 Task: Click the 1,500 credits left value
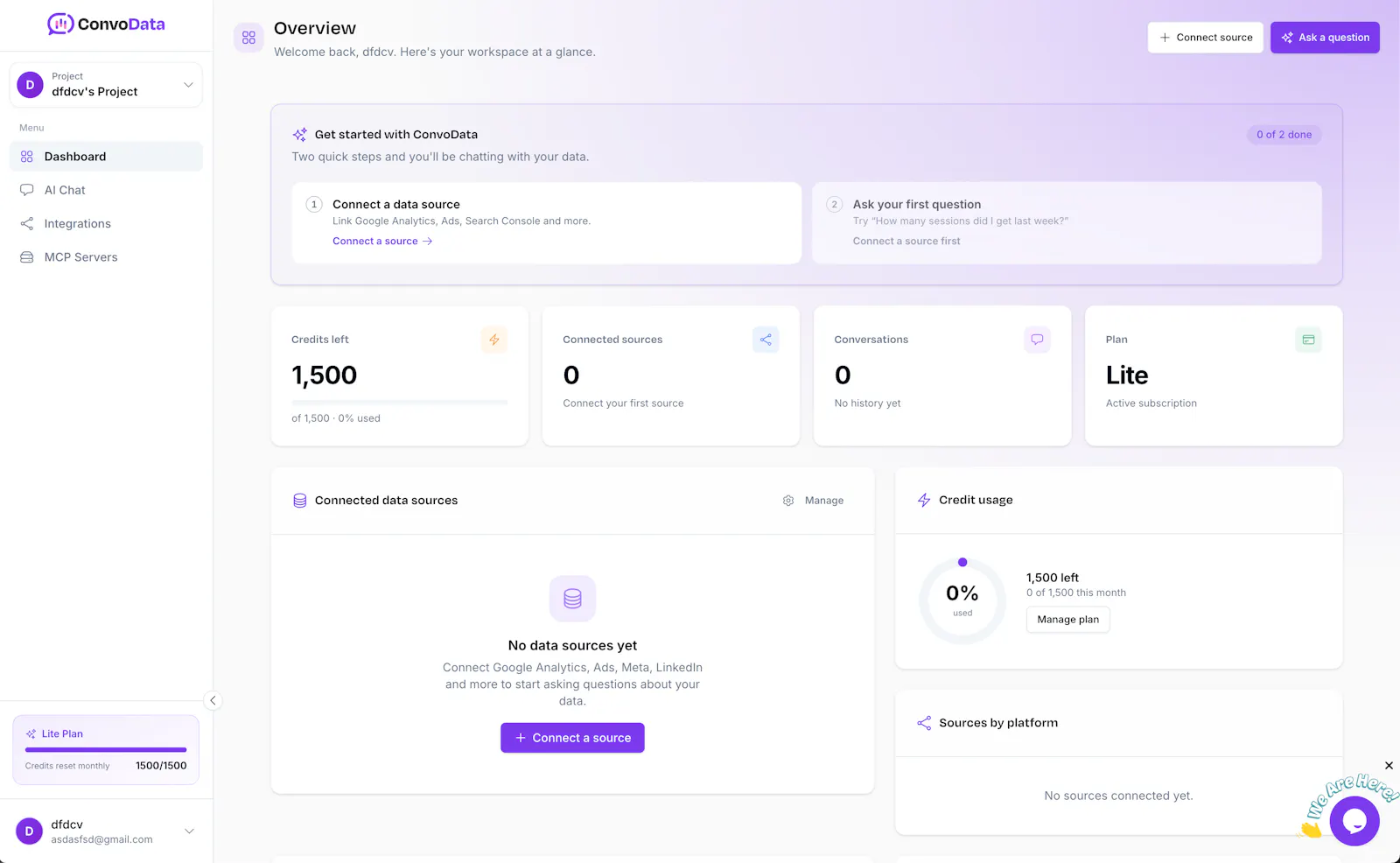coord(325,375)
